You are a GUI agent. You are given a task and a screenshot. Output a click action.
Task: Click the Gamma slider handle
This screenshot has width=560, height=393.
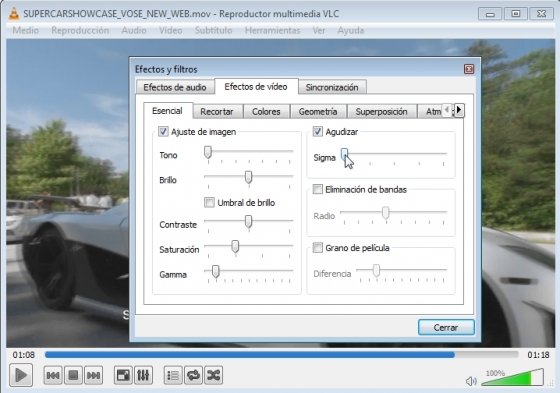tap(215, 272)
